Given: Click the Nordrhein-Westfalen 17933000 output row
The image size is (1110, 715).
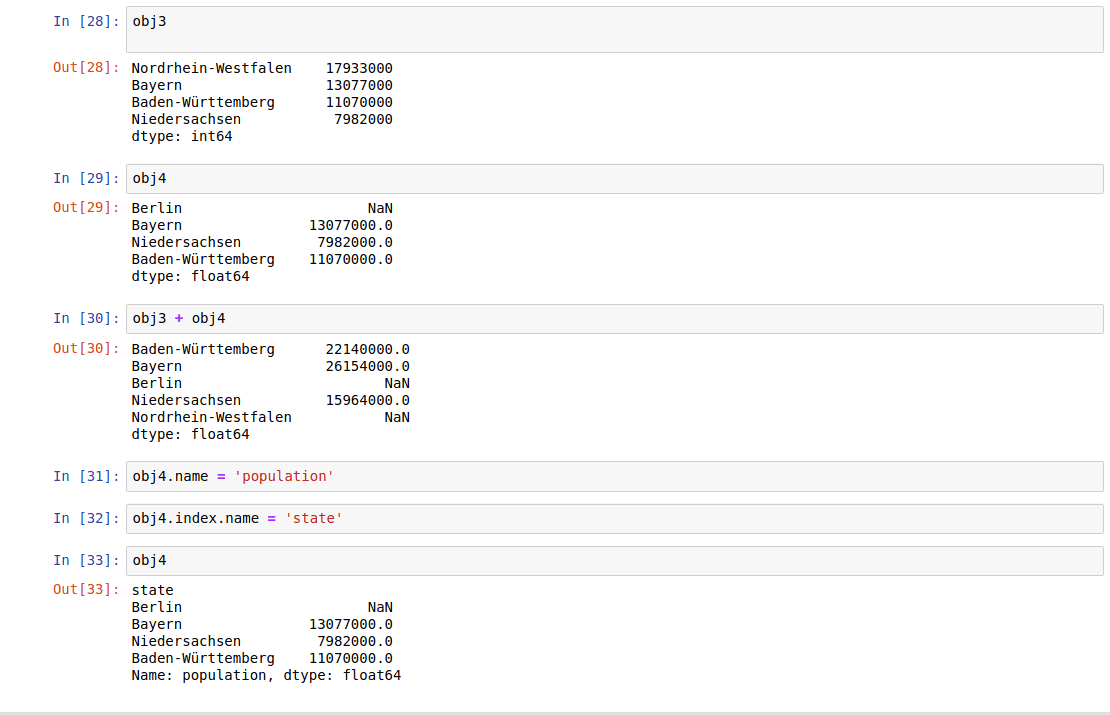Looking at the screenshot, I should pyautogui.click(x=262, y=68).
